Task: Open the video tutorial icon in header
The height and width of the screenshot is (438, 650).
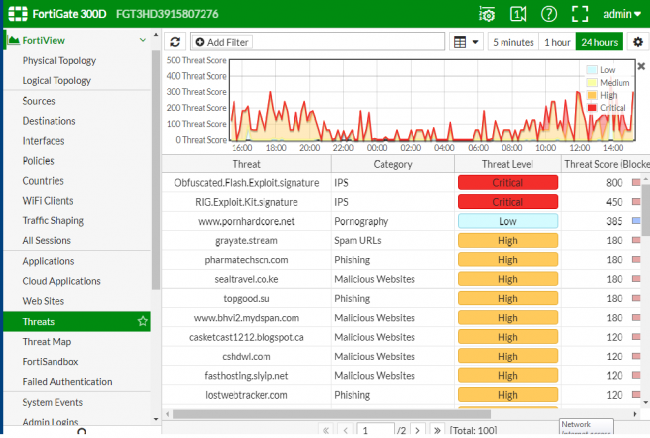Action: click(518, 14)
